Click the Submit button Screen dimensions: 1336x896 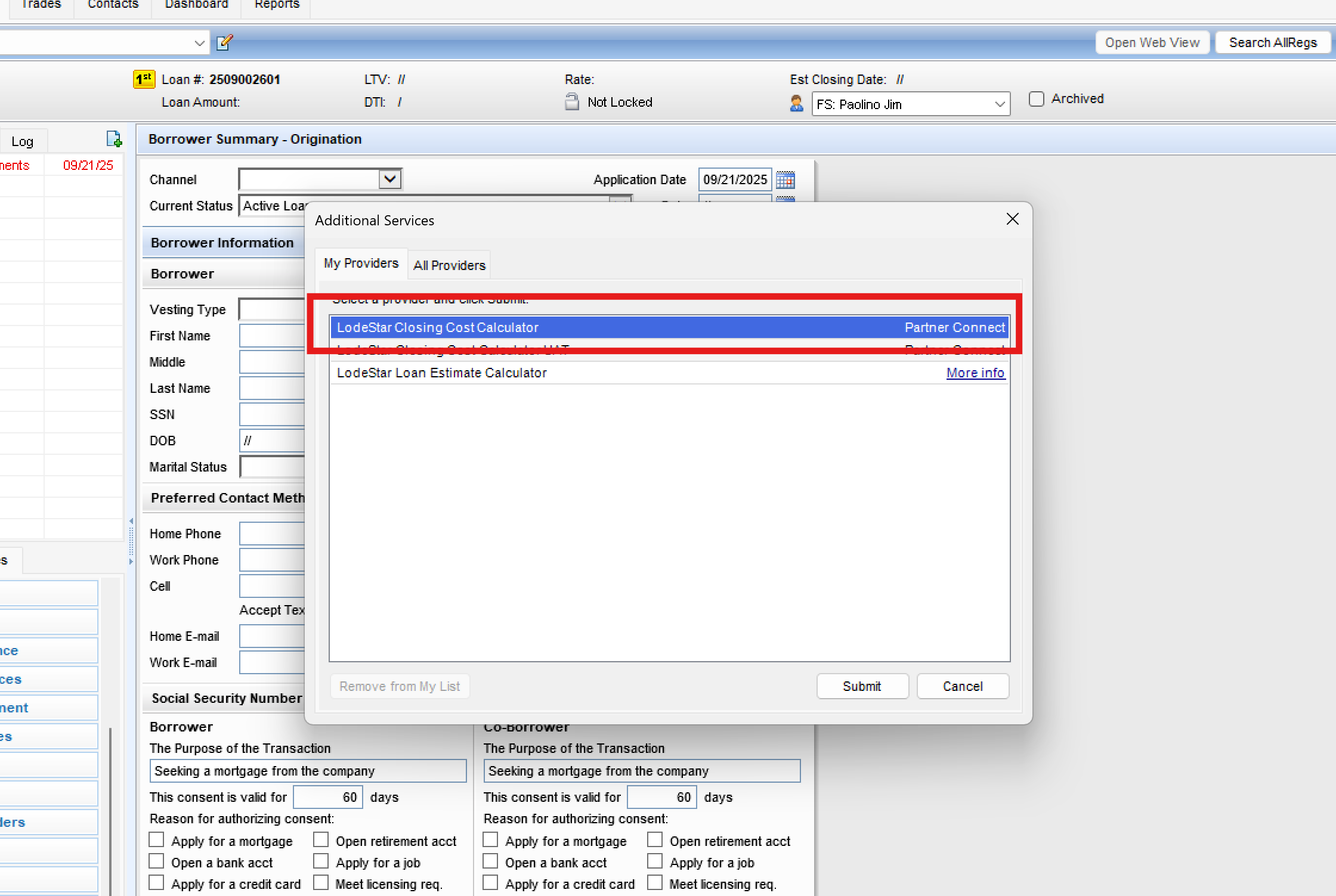click(862, 686)
